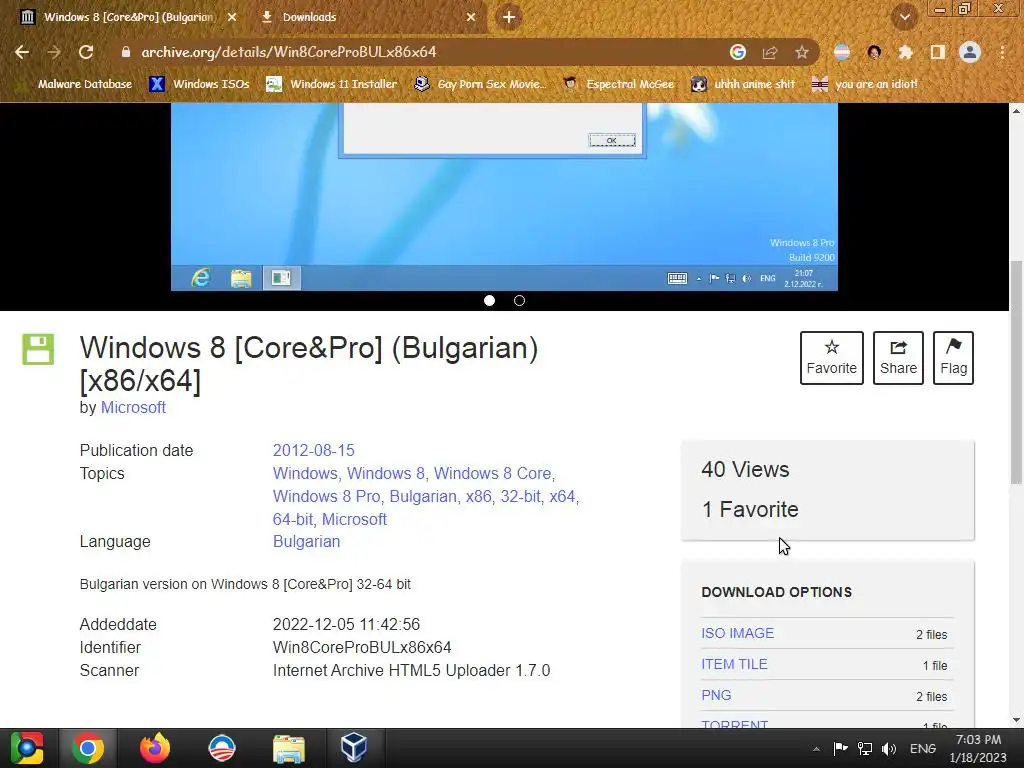Open the 'Windows 8 Core' topic link
The image size is (1024, 768).
[x=492, y=473]
